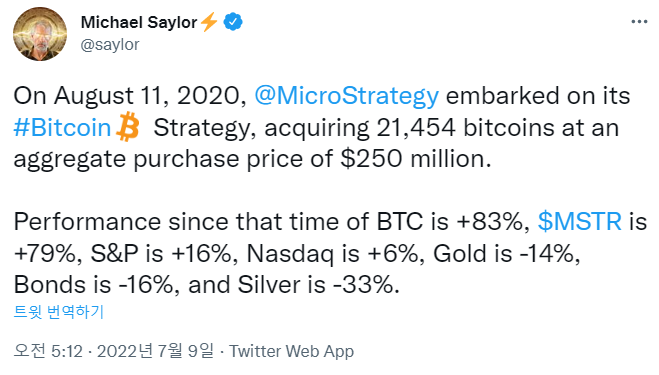The image size is (659, 375).
Task: Open the $MSTR cashtag link
Action: [x=580, y=222]
